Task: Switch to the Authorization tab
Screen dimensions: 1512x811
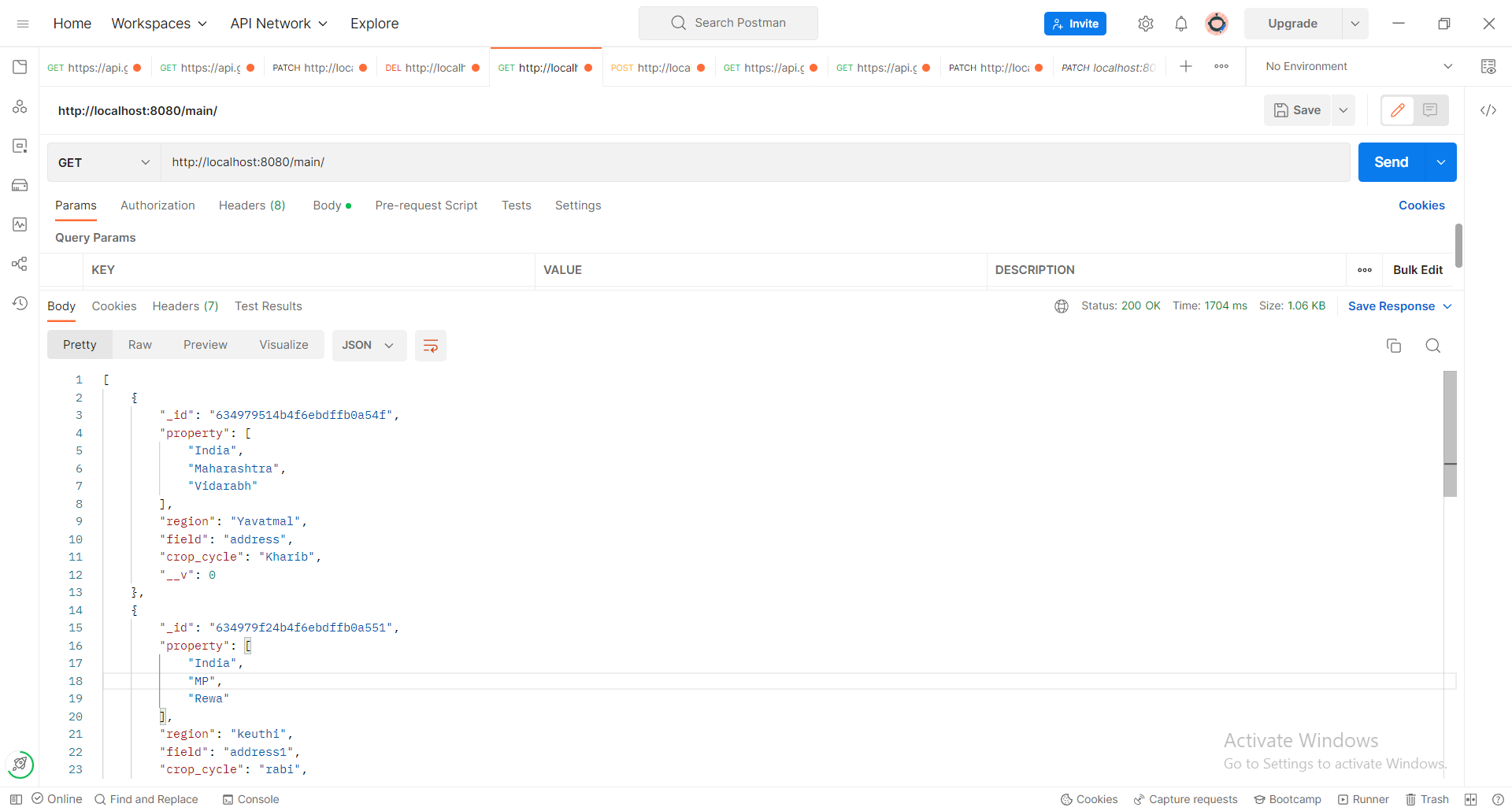Action: 157,206
